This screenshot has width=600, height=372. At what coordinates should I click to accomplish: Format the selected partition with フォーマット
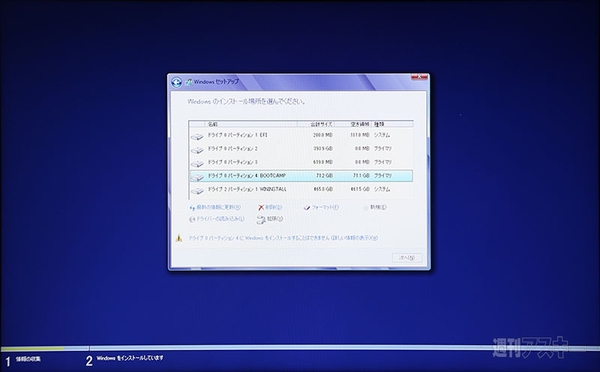click(321, 207)
